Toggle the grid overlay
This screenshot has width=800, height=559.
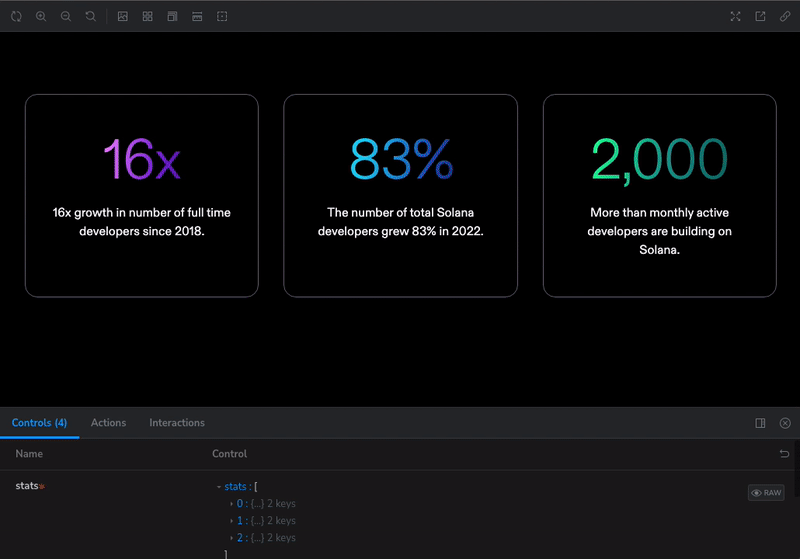pyautogui.click(x=147, y=16)
